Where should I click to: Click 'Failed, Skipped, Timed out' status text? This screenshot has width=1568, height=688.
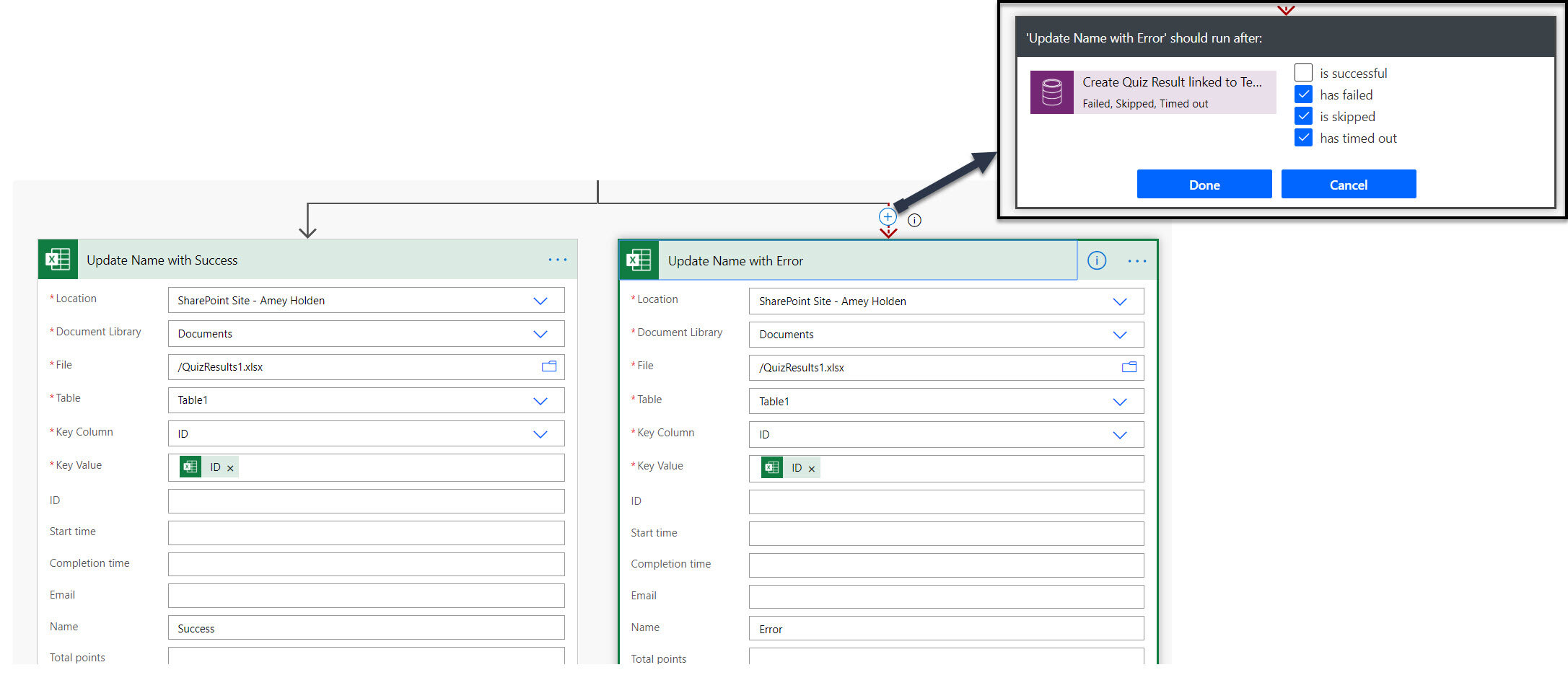point(1145,104)
